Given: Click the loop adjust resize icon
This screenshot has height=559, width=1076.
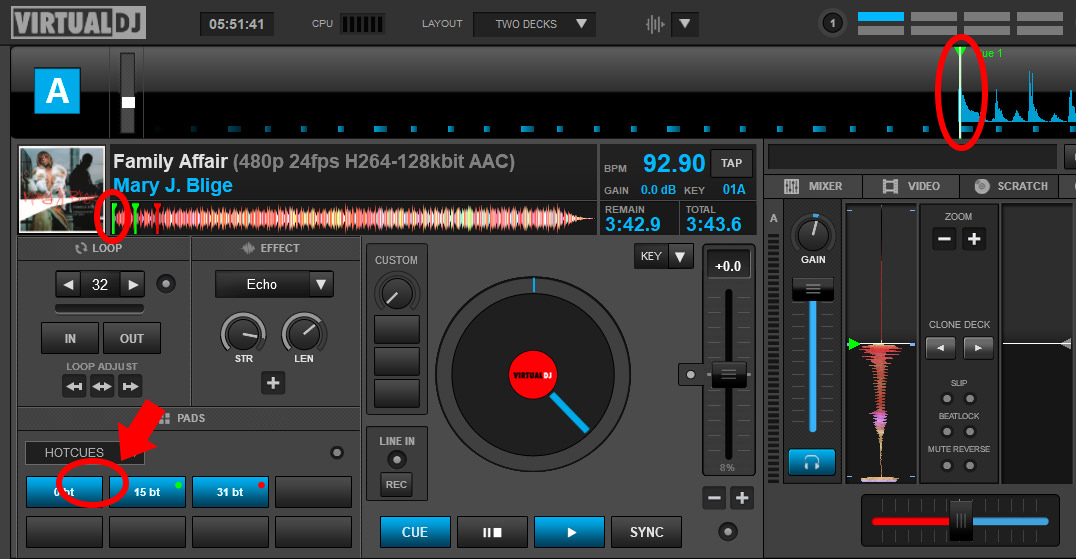Looking at the screenshot, I should click(102, 386).
